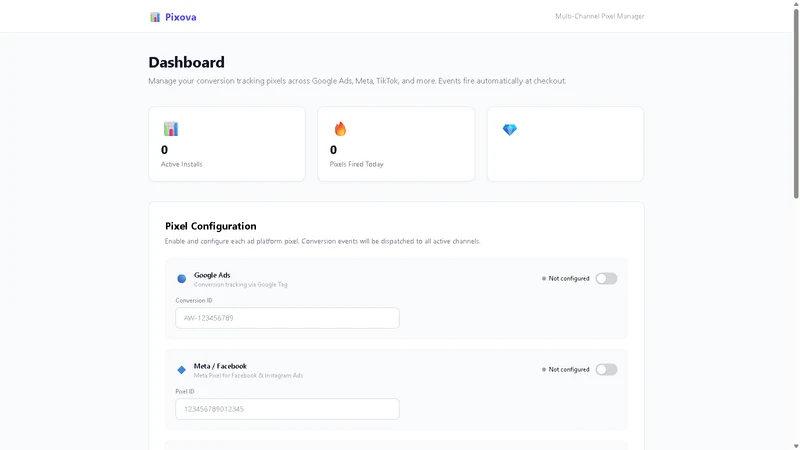Enable the Google Ads pixel toggle

point(606,279)
